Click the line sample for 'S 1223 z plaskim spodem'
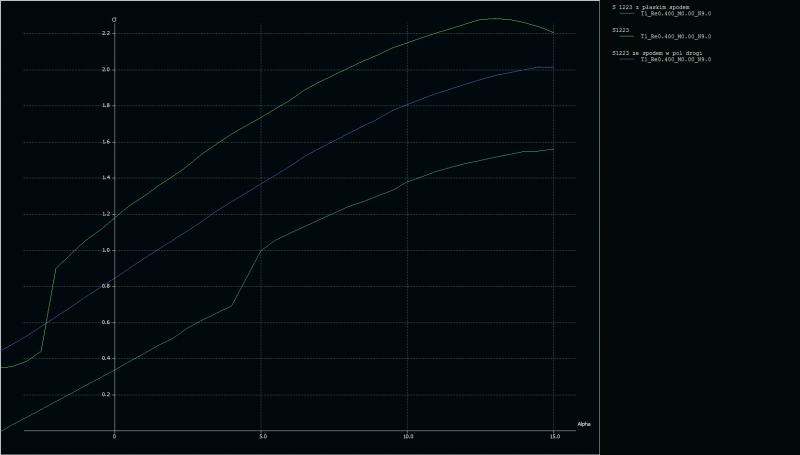Image resolution: width=800 pixels, height=455 pixels. 627,13
